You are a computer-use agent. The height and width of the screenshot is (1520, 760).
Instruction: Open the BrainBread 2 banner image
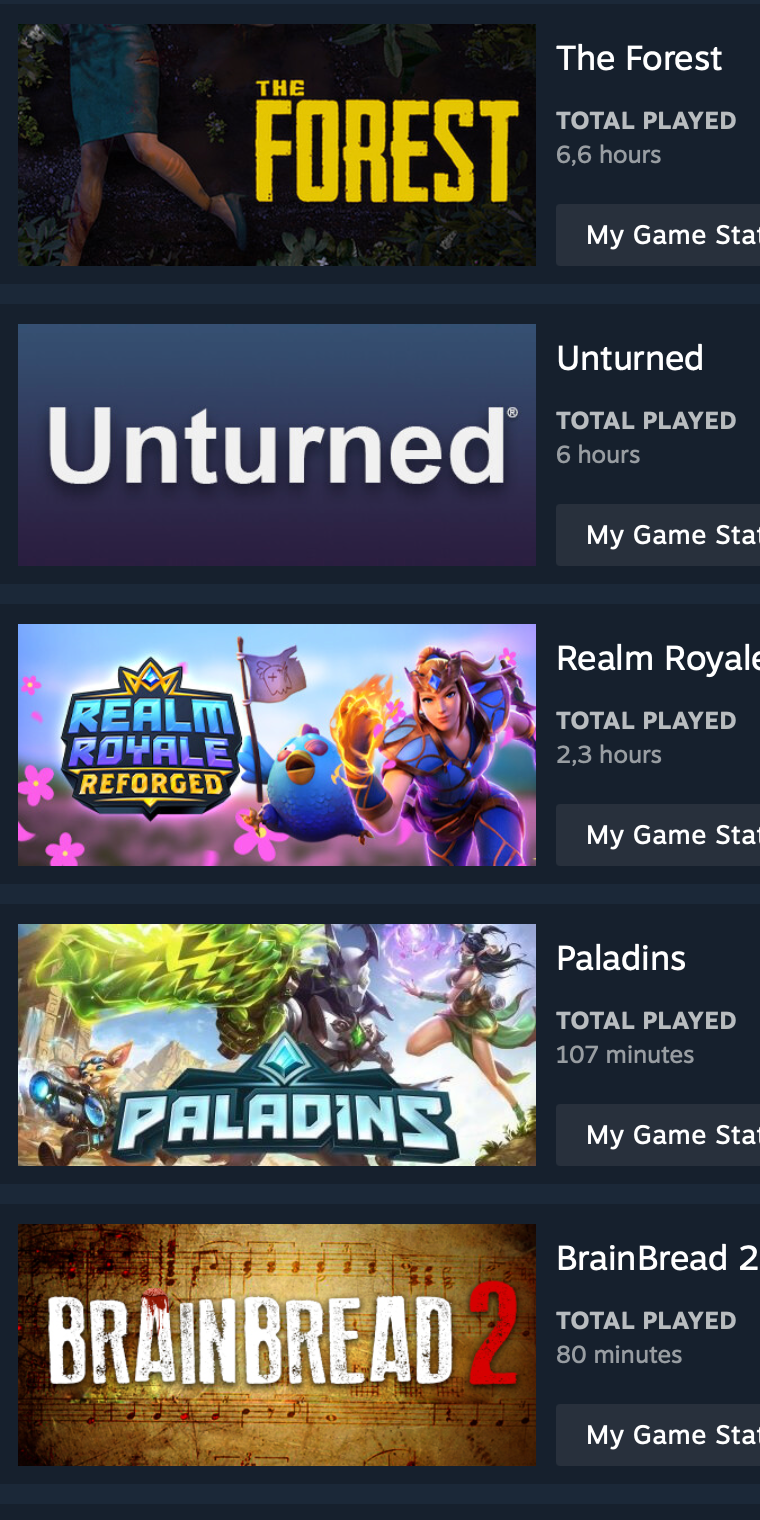pyautogui.click(x=277, y=1345)
